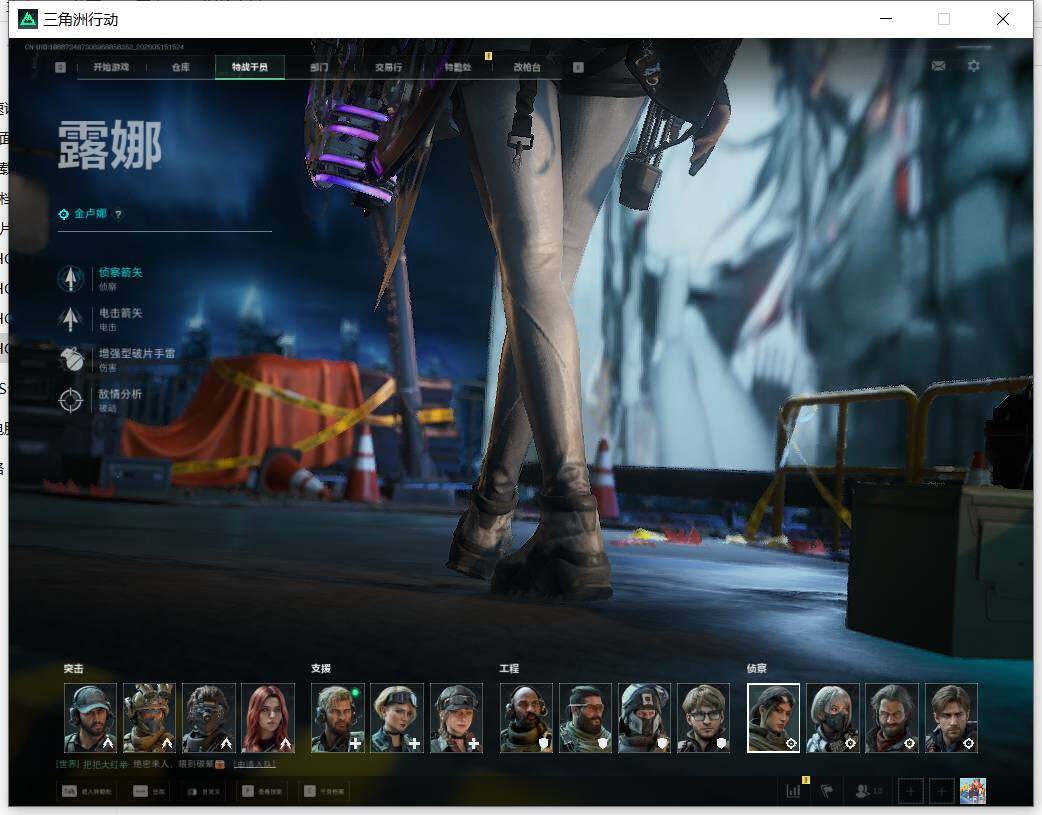Choose the 突击 operator with black mask

coord(209,718)
